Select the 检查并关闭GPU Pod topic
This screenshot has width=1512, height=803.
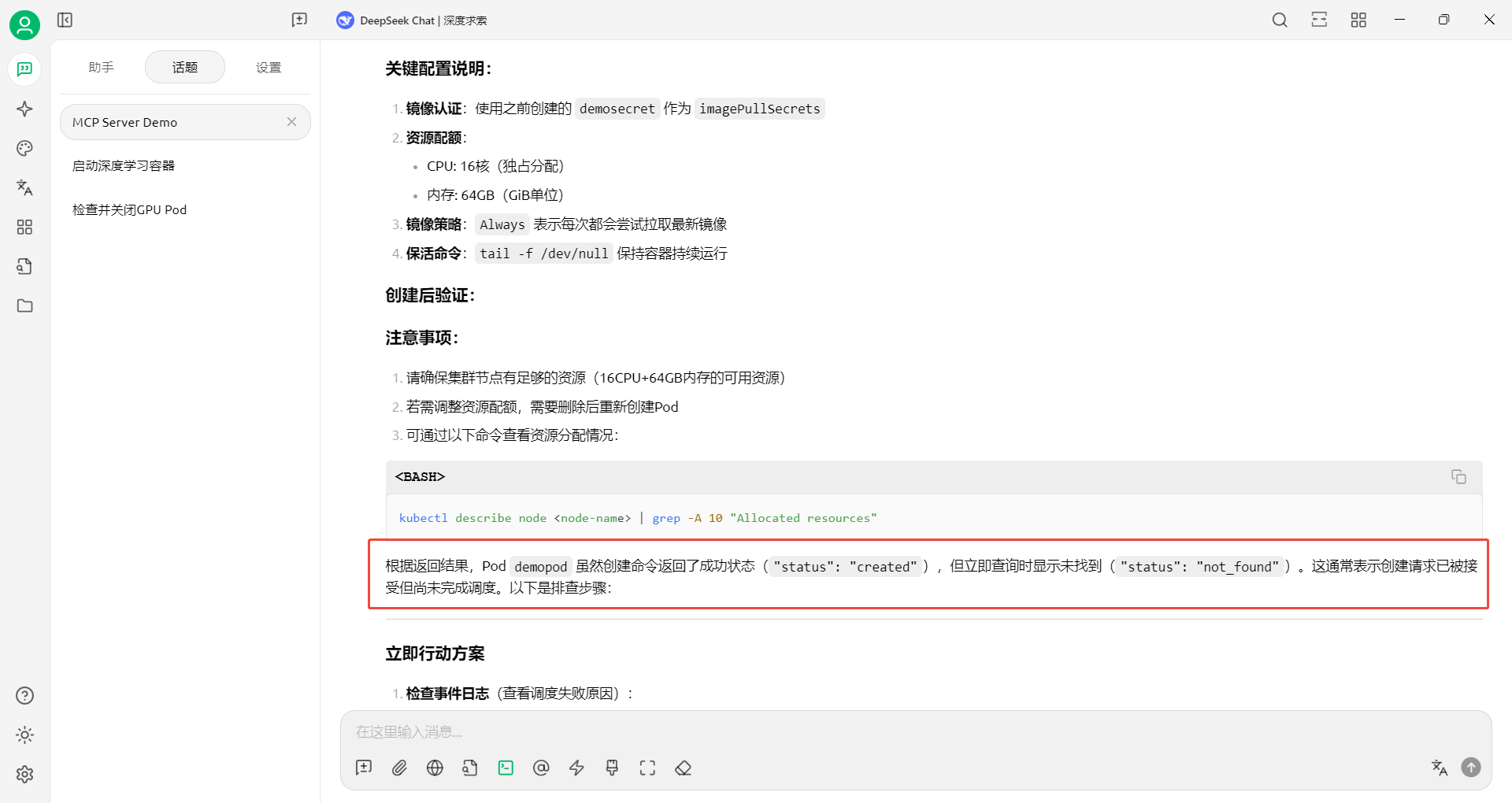130,209
